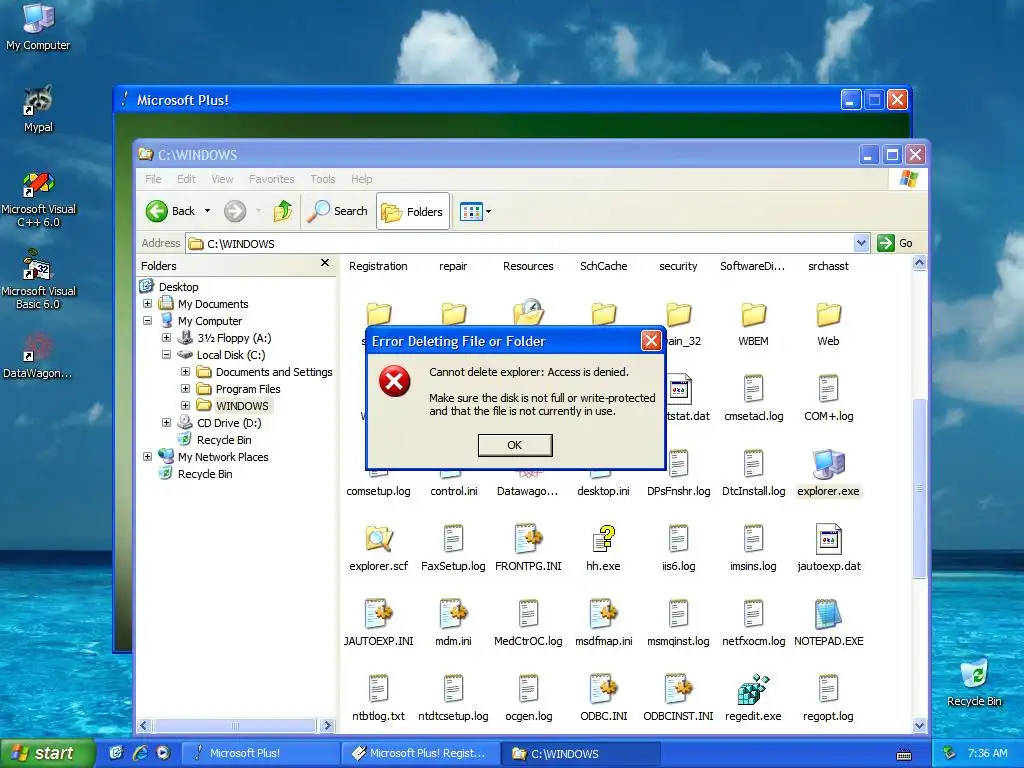
Task: Close the Error Deleting File dialog
Action: pos(650,340)
